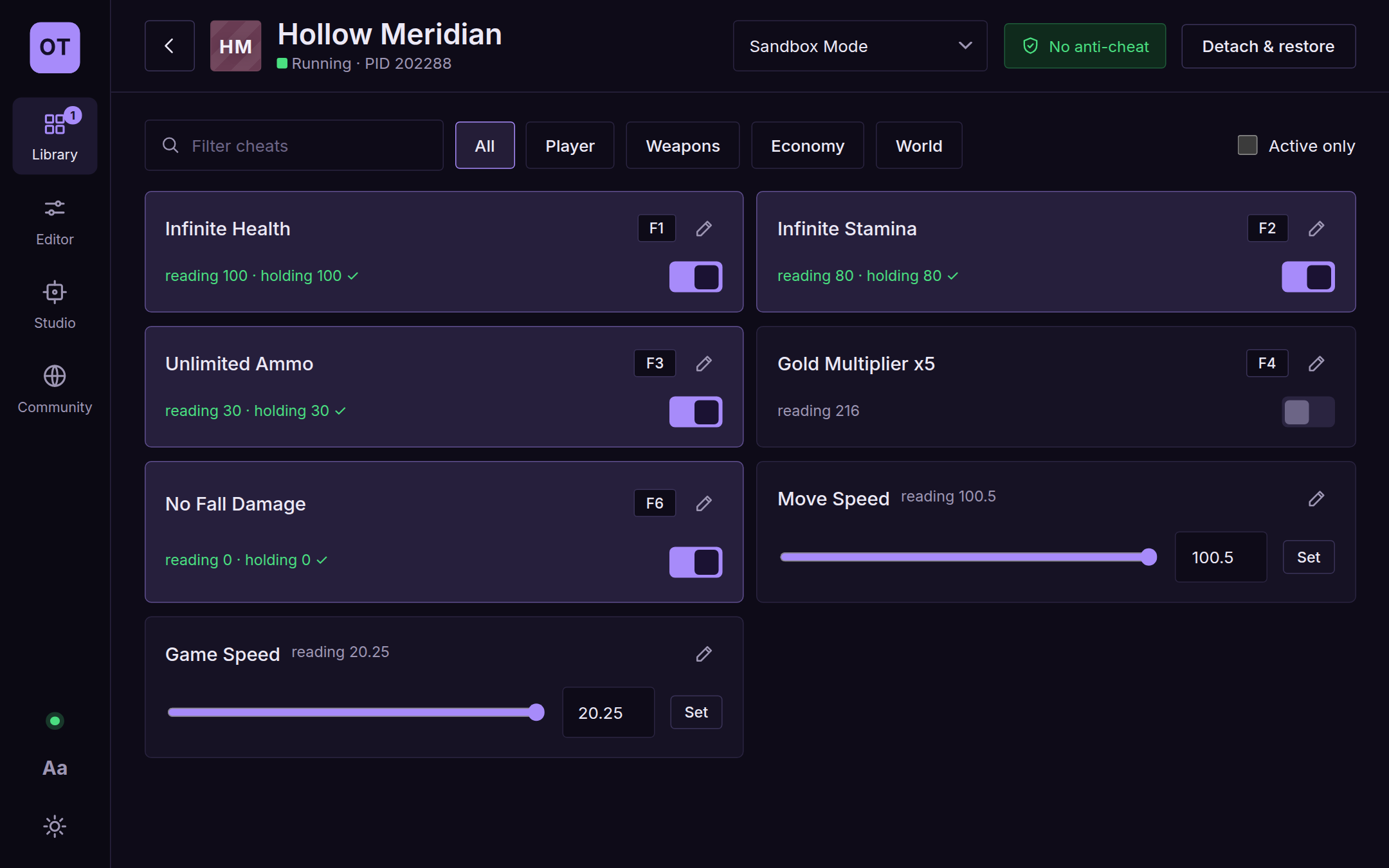Open the Studio sidebar section

click(x=55, y=305)
